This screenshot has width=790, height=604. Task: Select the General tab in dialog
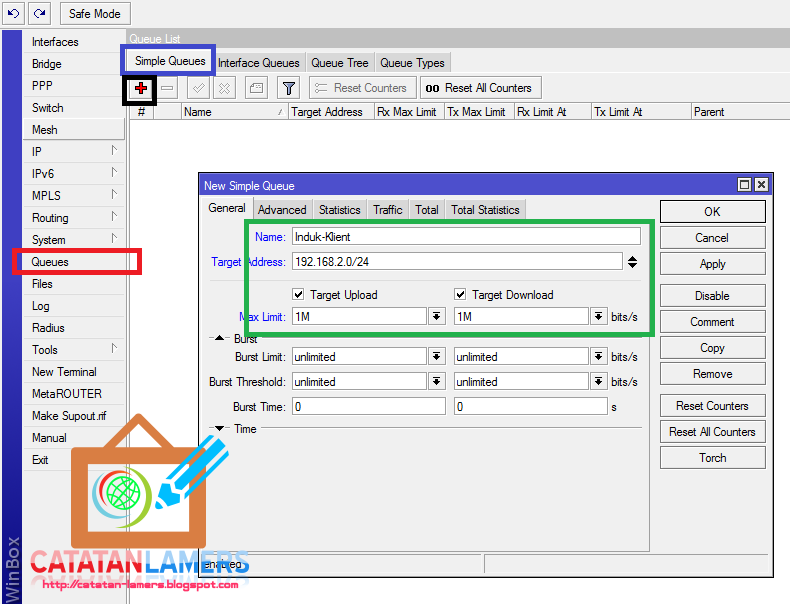(227, 208)
